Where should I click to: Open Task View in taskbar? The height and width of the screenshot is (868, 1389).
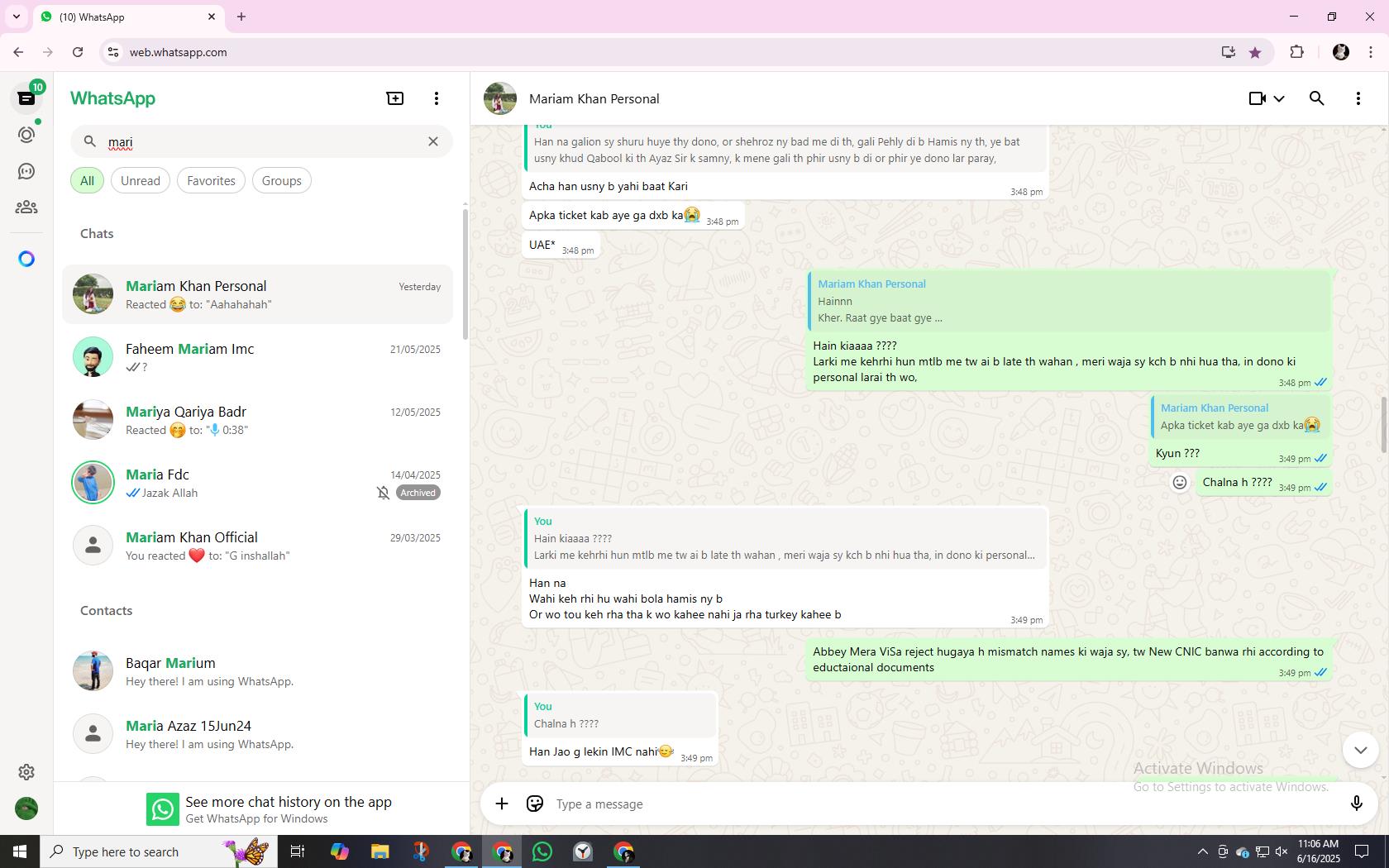pyautogui.click(x=298, y=851)
